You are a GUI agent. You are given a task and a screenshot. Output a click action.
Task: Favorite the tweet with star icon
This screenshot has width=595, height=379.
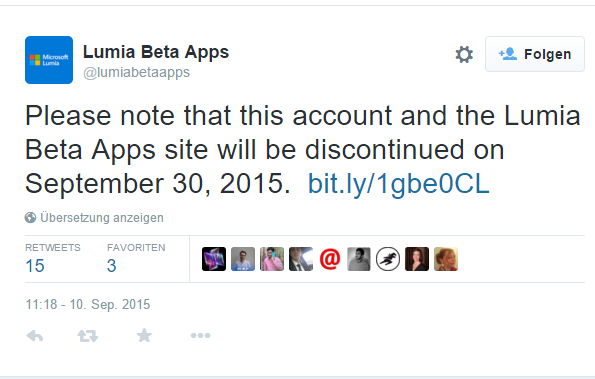tap(144, 335)
